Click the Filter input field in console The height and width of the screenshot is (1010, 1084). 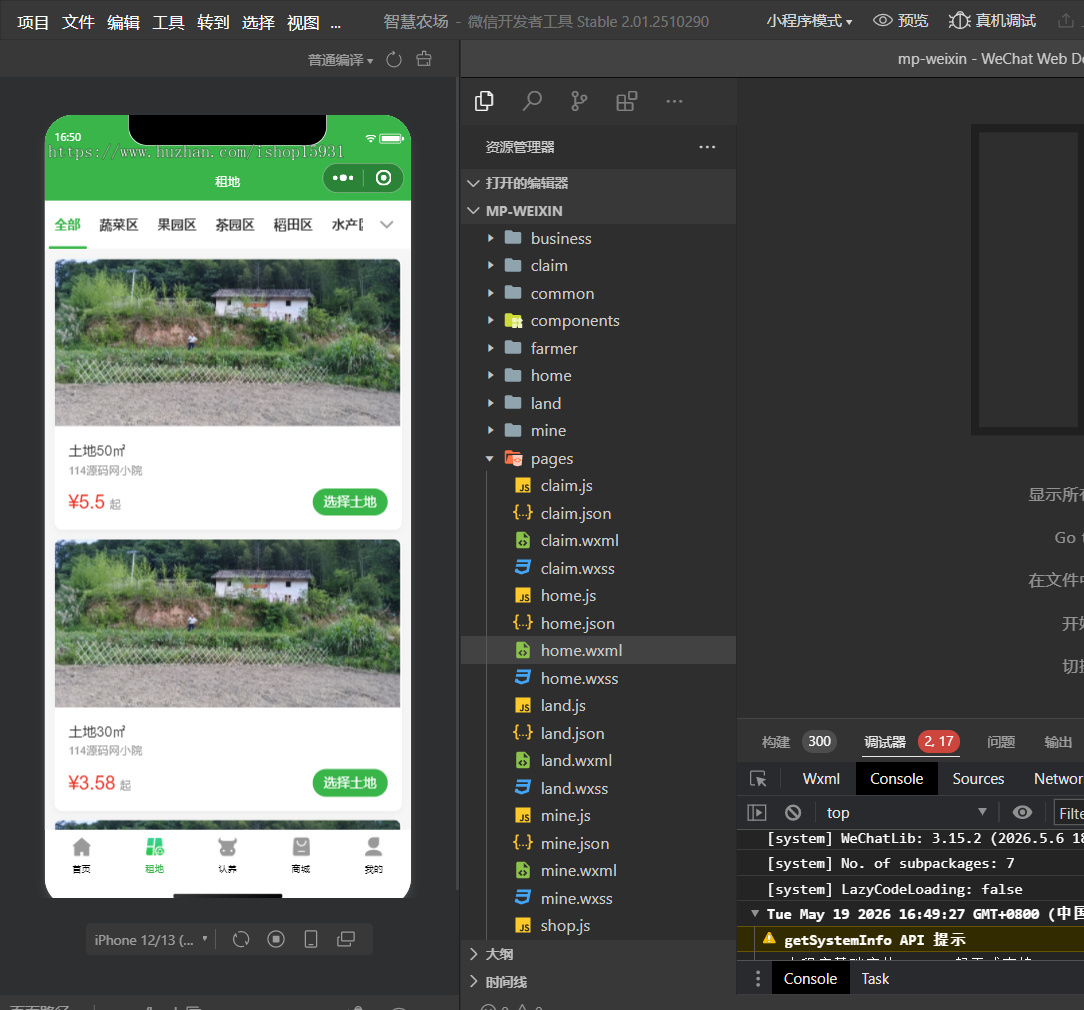[x=1069, y=813]
